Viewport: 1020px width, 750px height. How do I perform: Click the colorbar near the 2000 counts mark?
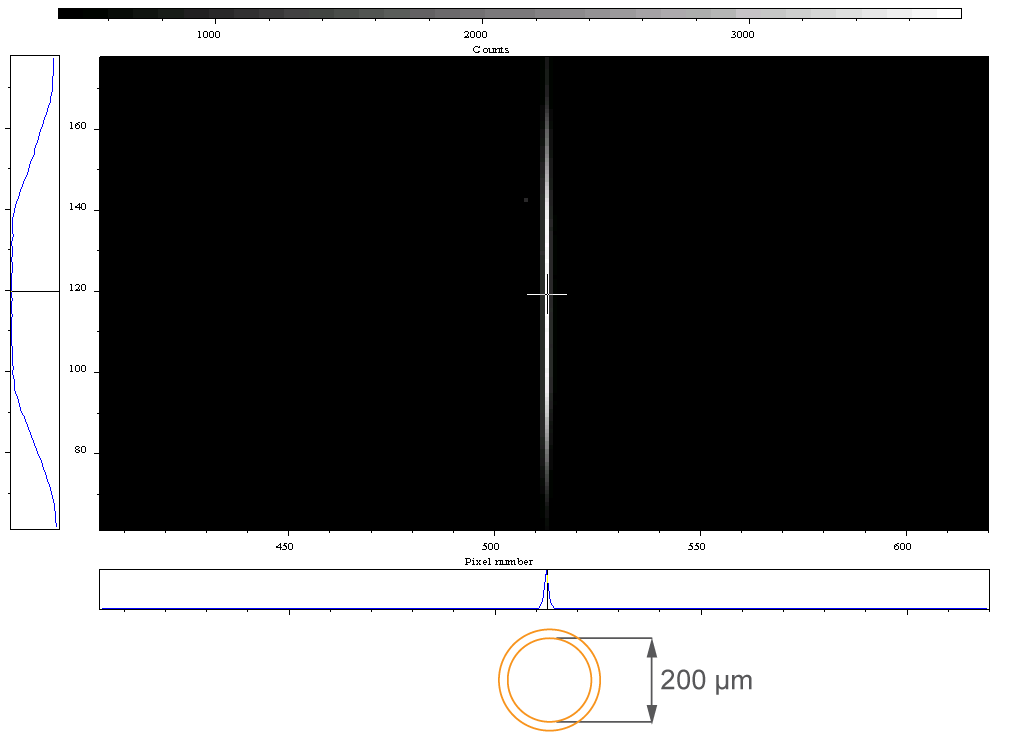pyautogui.click(x=476, y=13)
